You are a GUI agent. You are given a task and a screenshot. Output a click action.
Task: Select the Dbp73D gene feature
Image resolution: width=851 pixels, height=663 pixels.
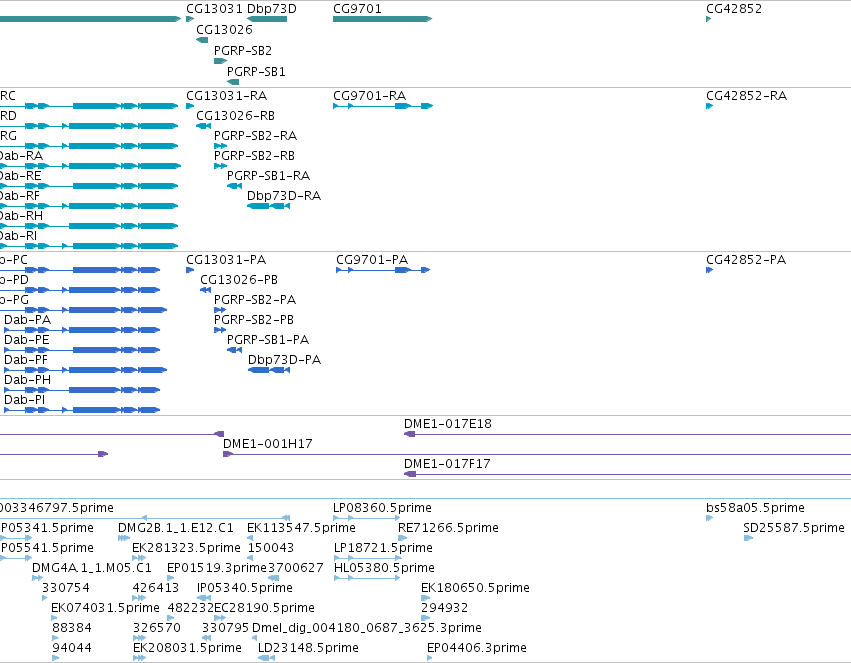click(267, 19)
